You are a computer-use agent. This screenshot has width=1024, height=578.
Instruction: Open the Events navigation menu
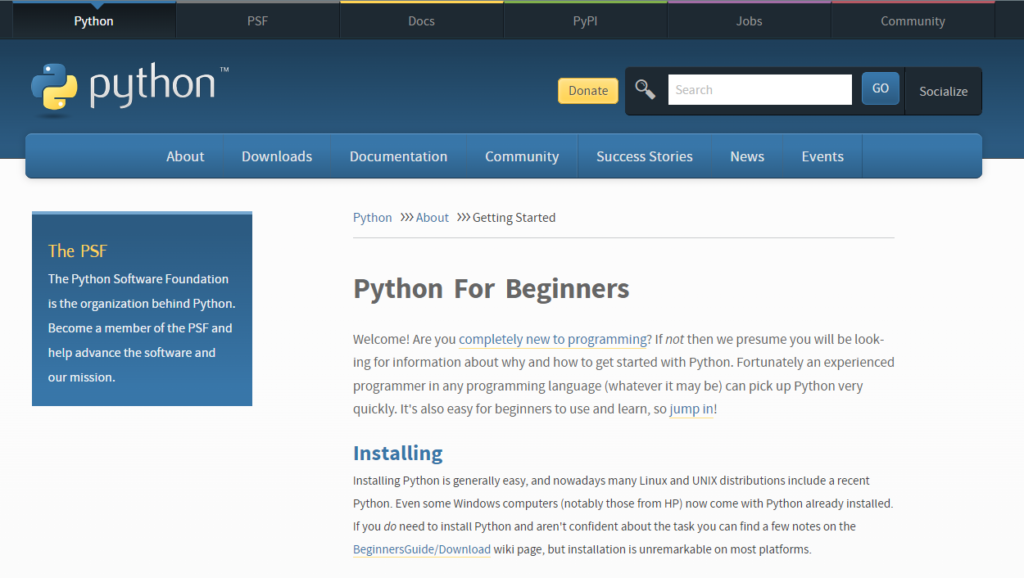coord(822,156)
